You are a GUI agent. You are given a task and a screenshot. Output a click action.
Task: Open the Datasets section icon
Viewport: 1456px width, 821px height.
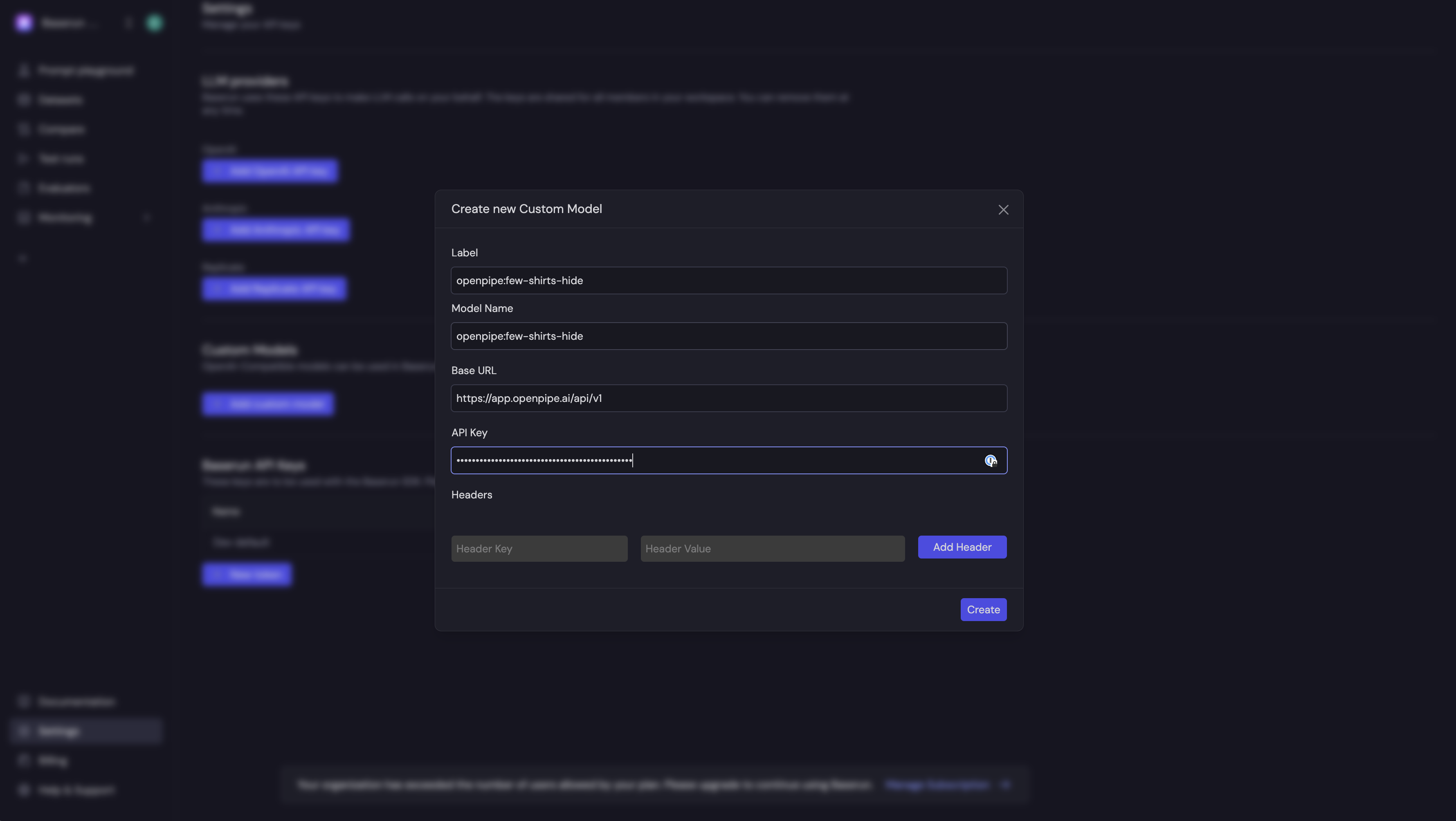pos(23,99)
